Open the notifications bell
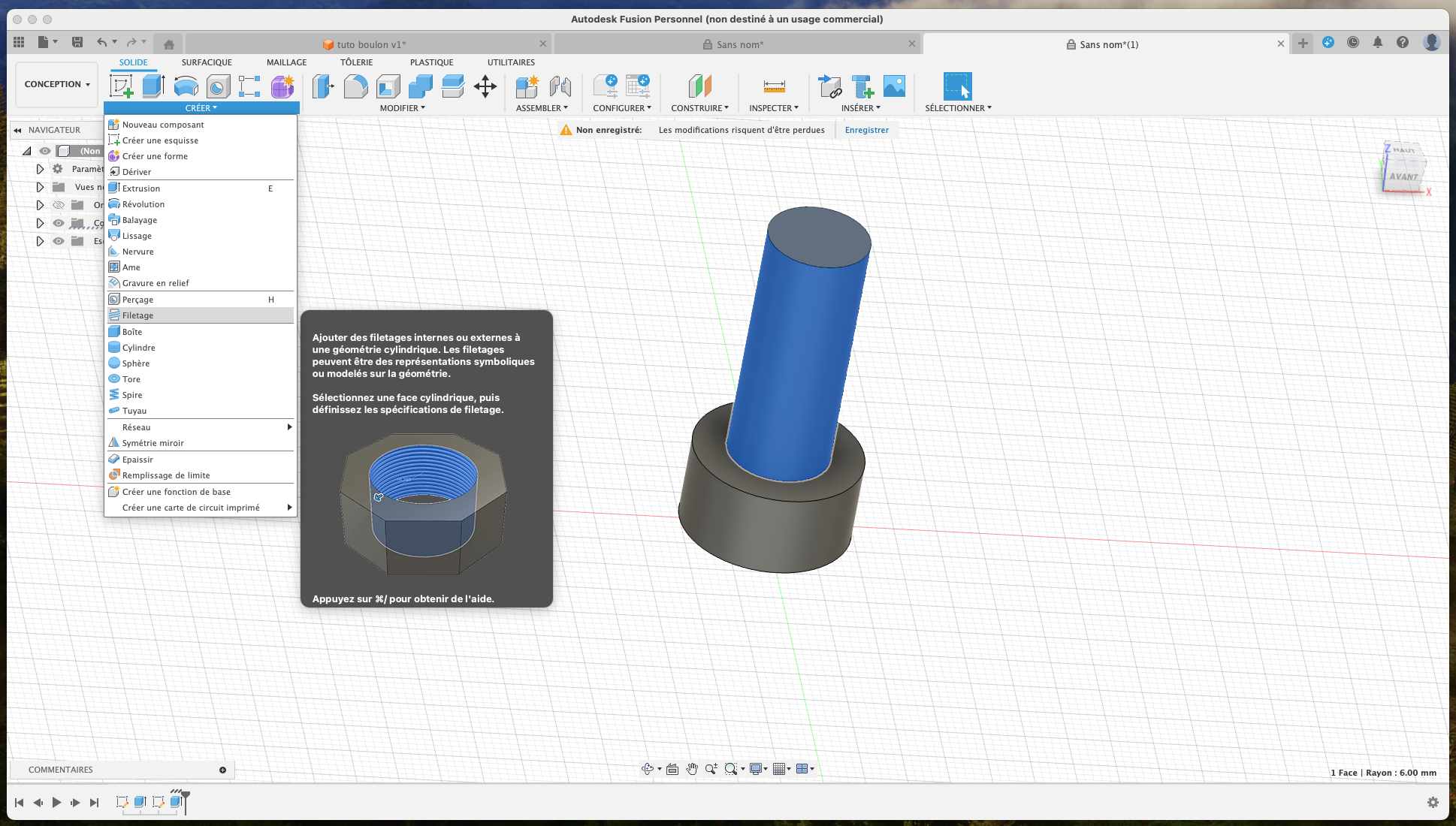This screenshot has width=1456, height=826. tap(1378, 43)
